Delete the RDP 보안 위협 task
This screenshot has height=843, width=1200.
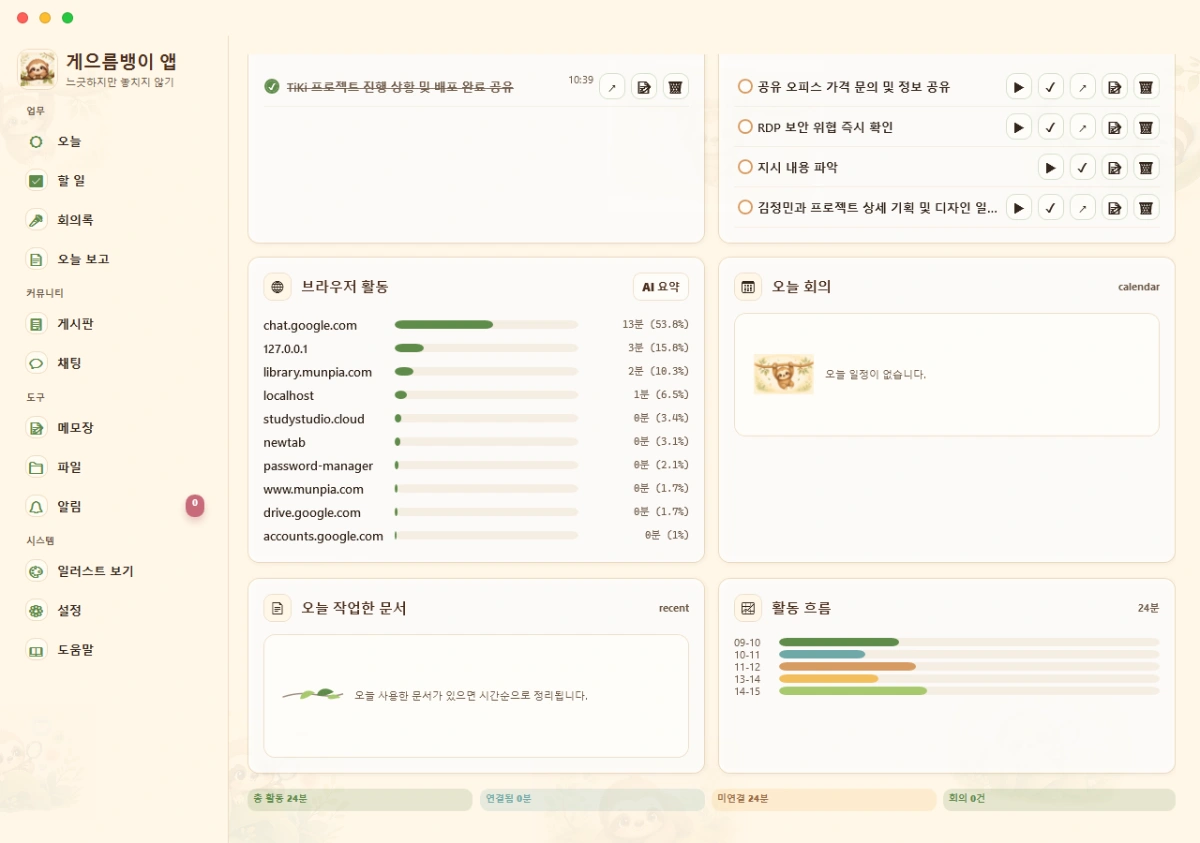pyautogui.click(x=1146, y=127)
